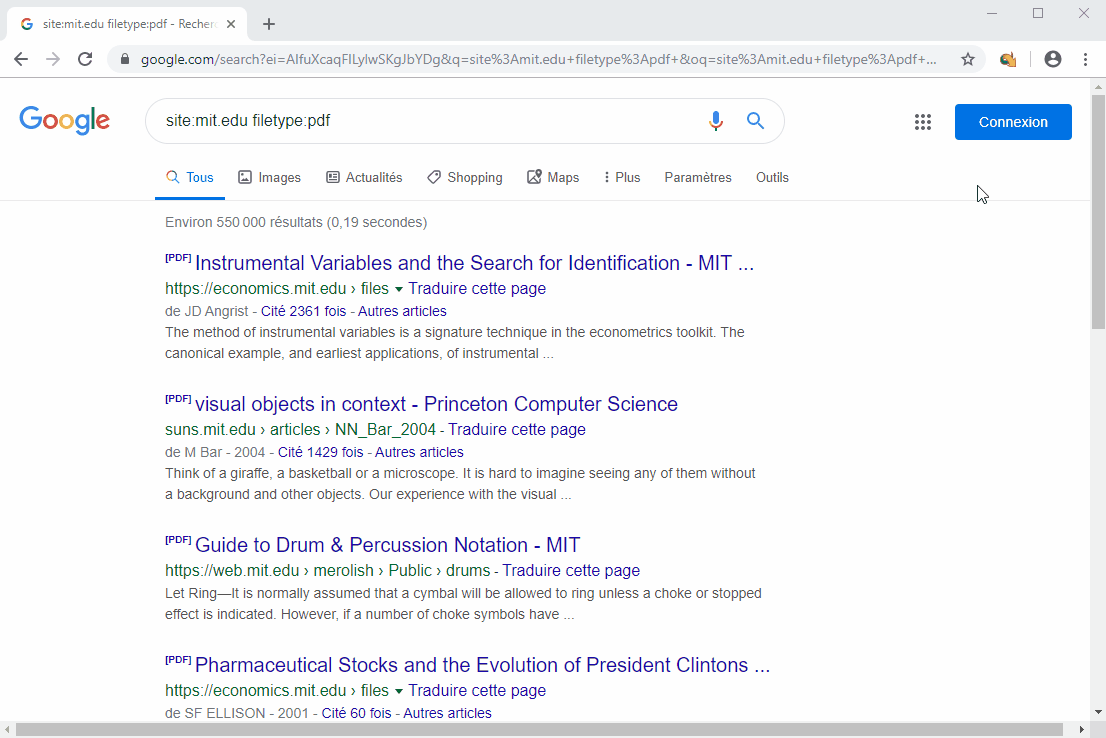View site info via padlock icon
Viewport: 1106px width, 738px height.
(x=125, y=59)
